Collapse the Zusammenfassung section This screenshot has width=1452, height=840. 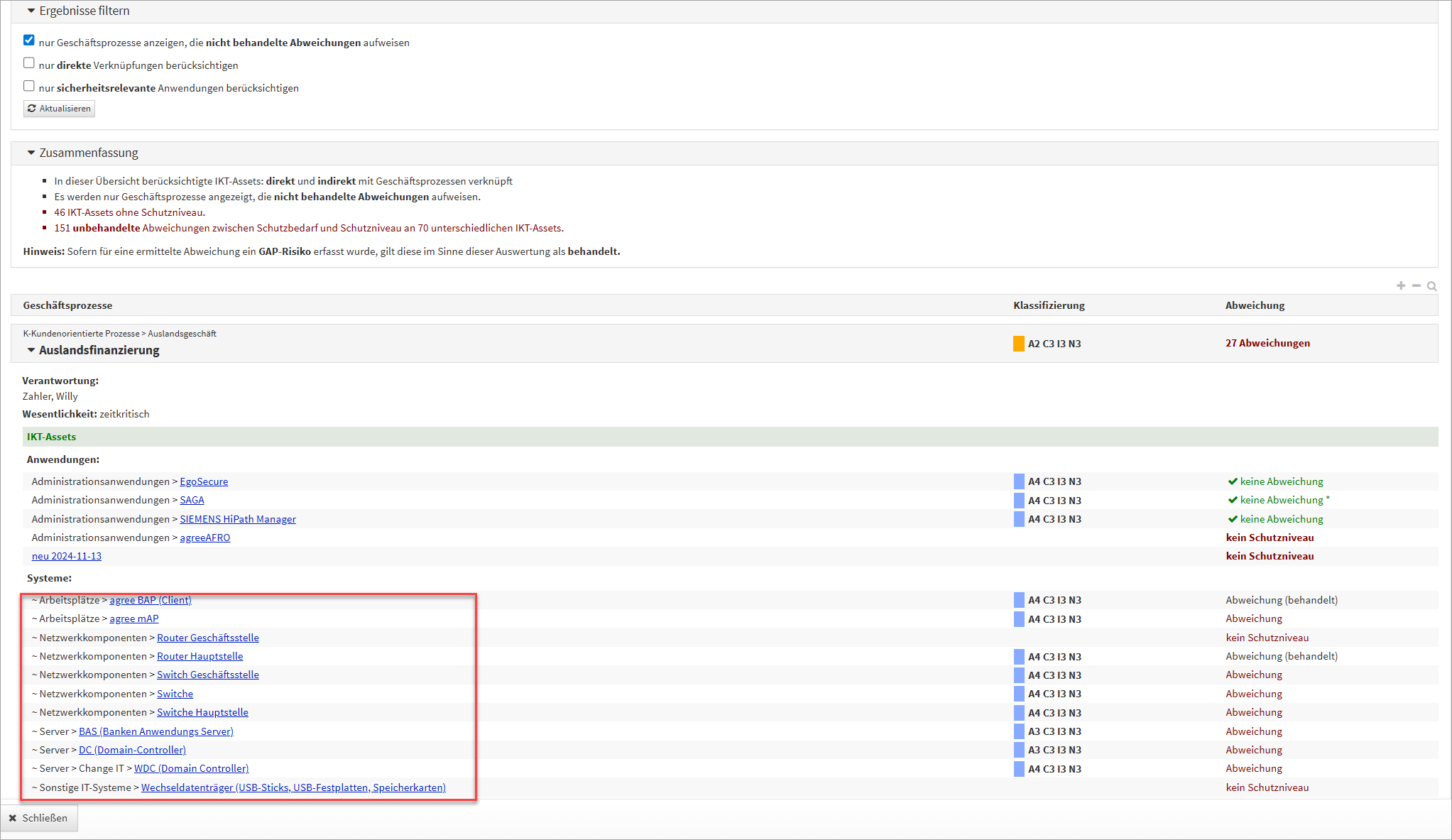tap(31, 153)
